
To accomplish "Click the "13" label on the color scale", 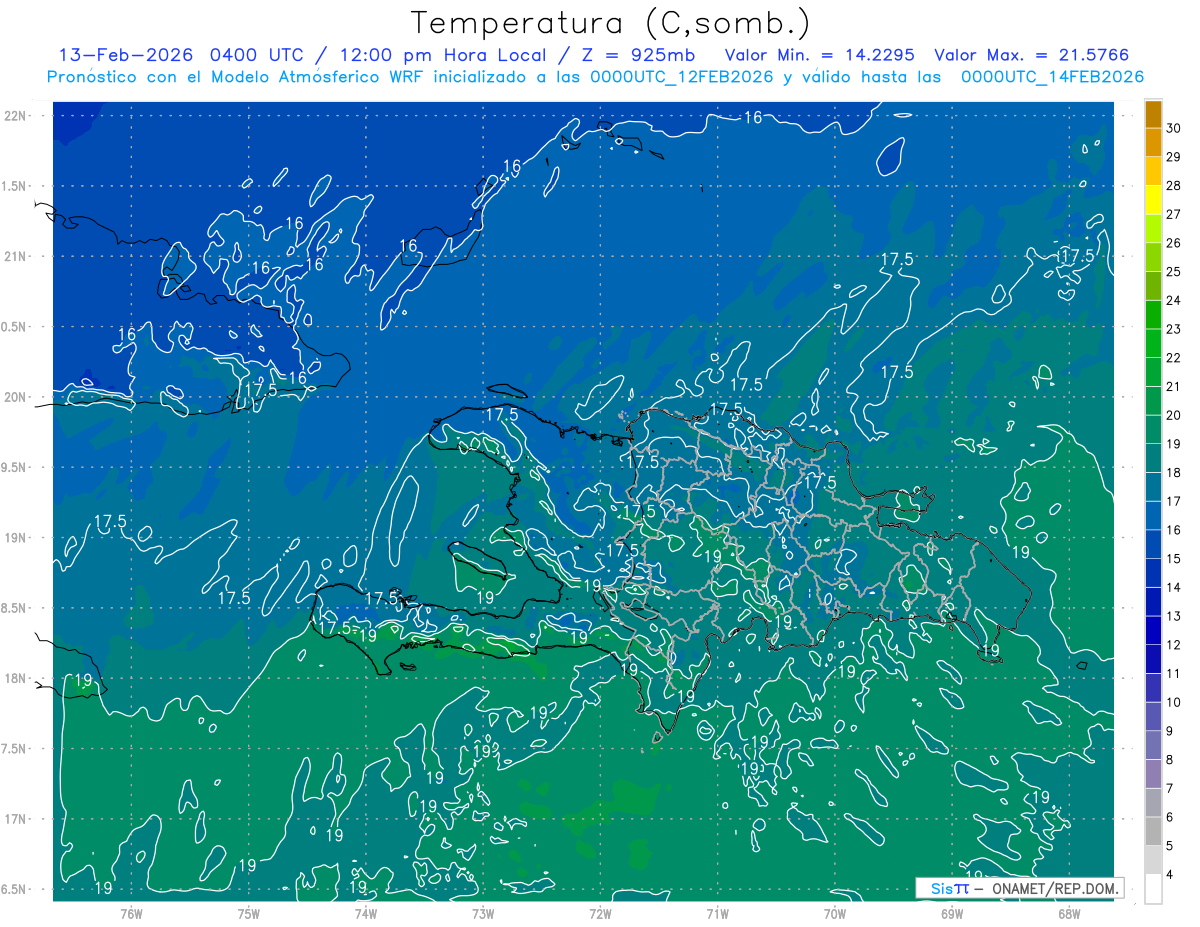I will pos(1174,617).
